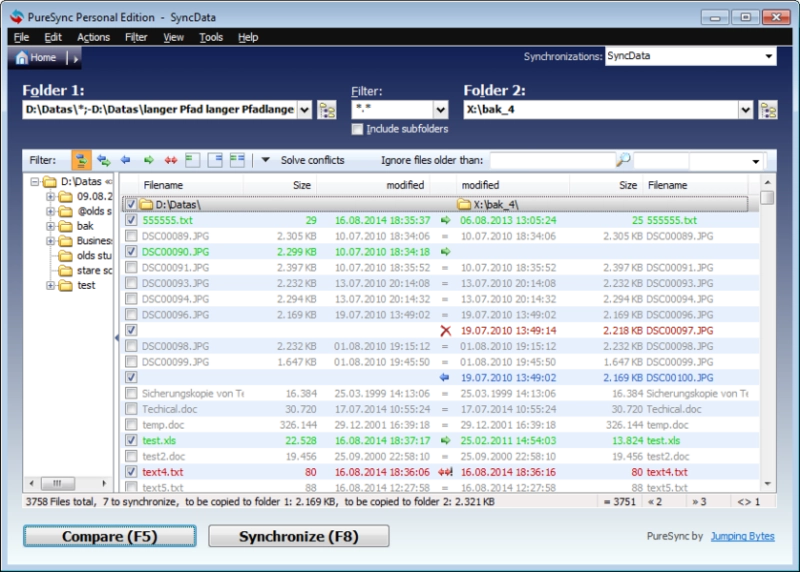Screen dimensions: 800x572
Task: Expand the test folder in tree
Action: tap(50, 285)
